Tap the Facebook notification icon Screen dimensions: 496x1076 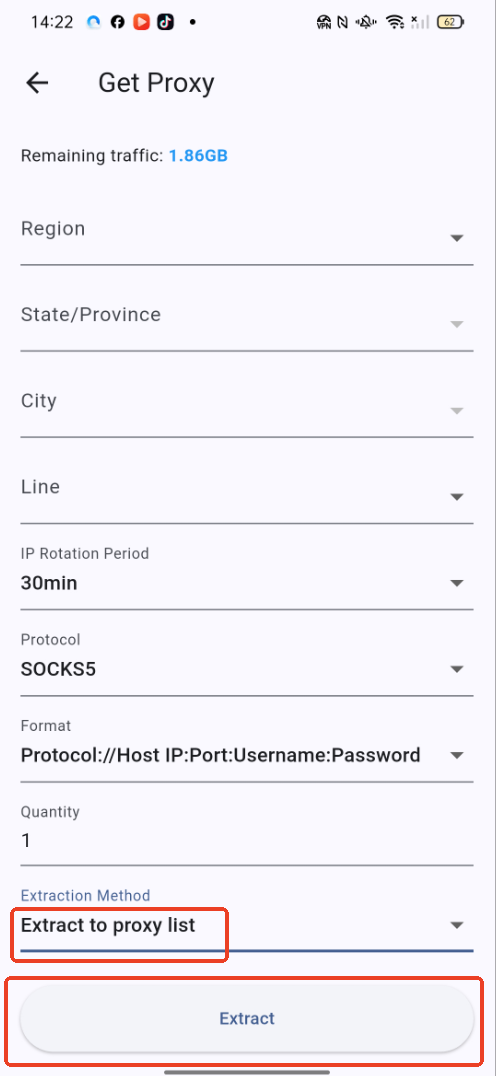[118, 22]
